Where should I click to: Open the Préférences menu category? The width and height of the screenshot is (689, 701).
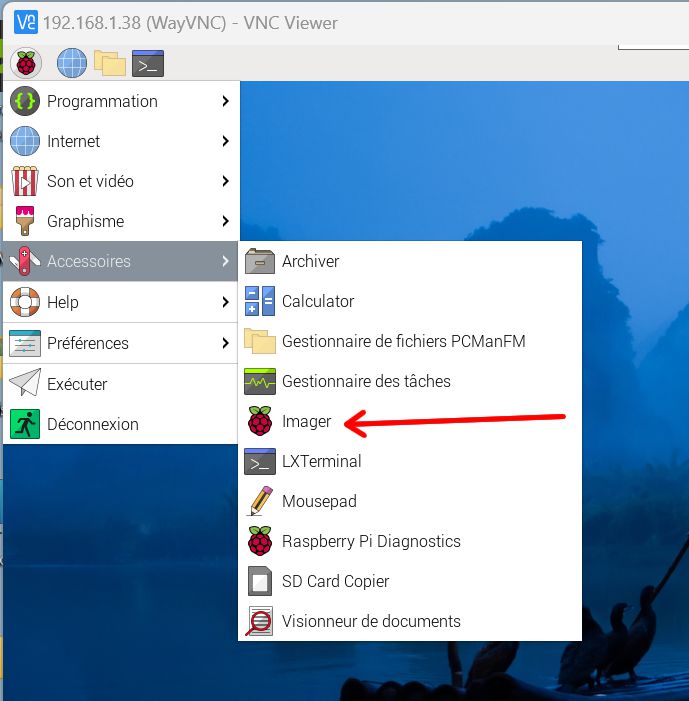pyautogui.click(x=121, y=343)
